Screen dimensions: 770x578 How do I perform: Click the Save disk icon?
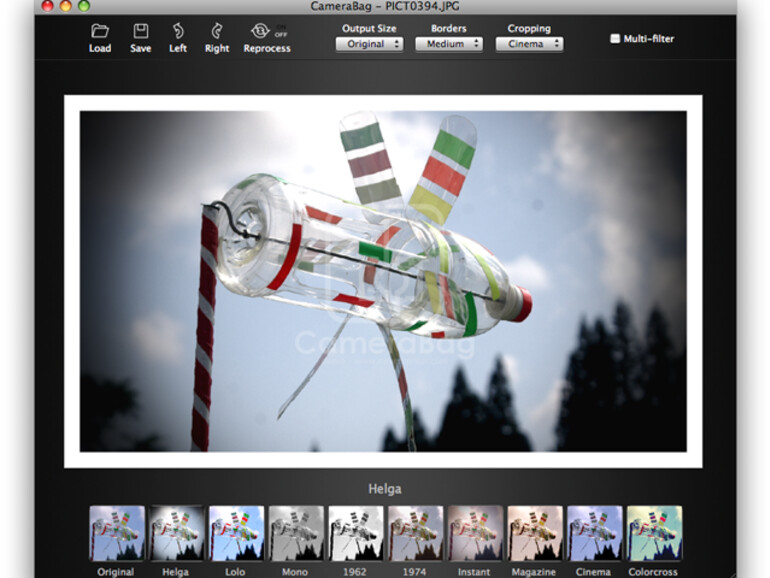(141, 31)
